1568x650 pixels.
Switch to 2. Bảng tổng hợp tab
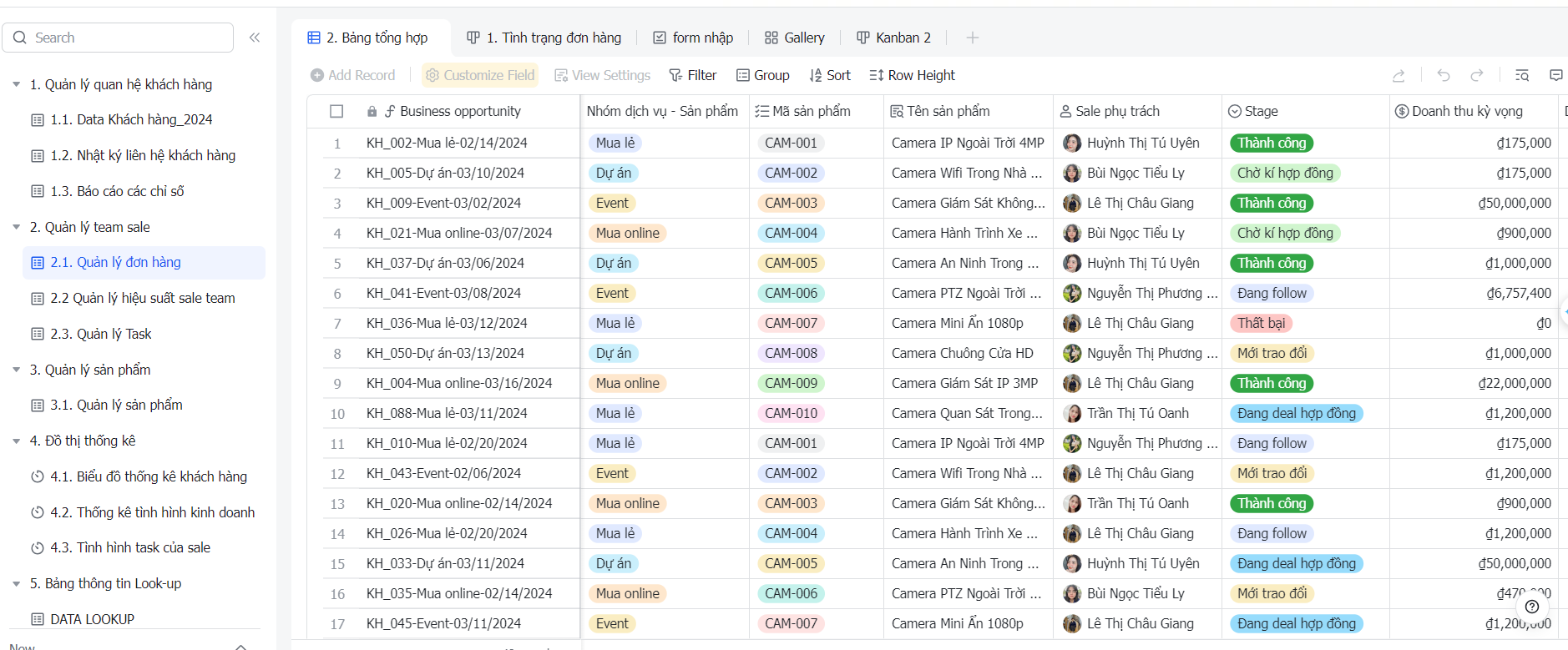pyautogui.click(x=368, y=38)
